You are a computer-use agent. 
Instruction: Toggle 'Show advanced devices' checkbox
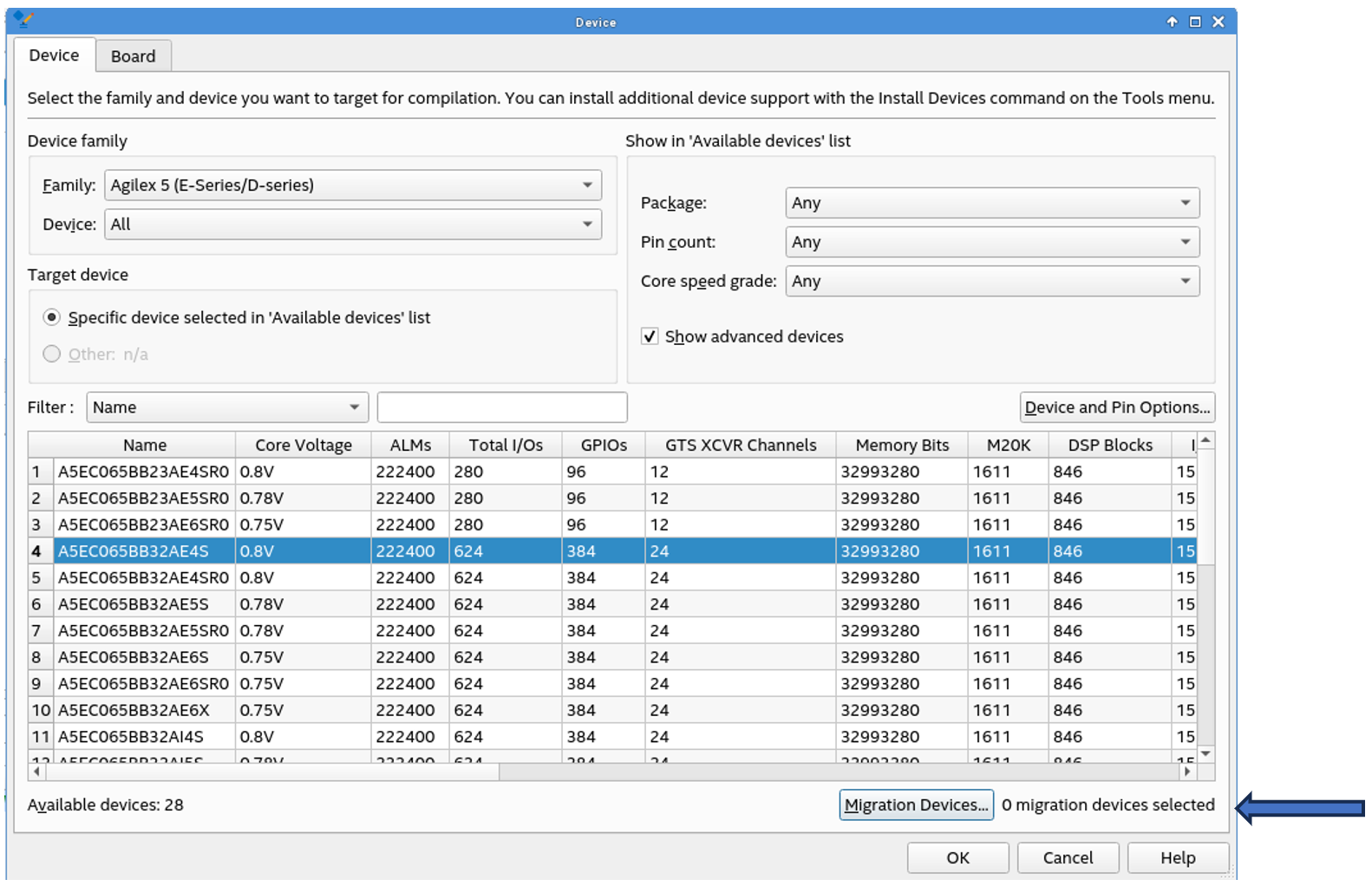[650, 336]
